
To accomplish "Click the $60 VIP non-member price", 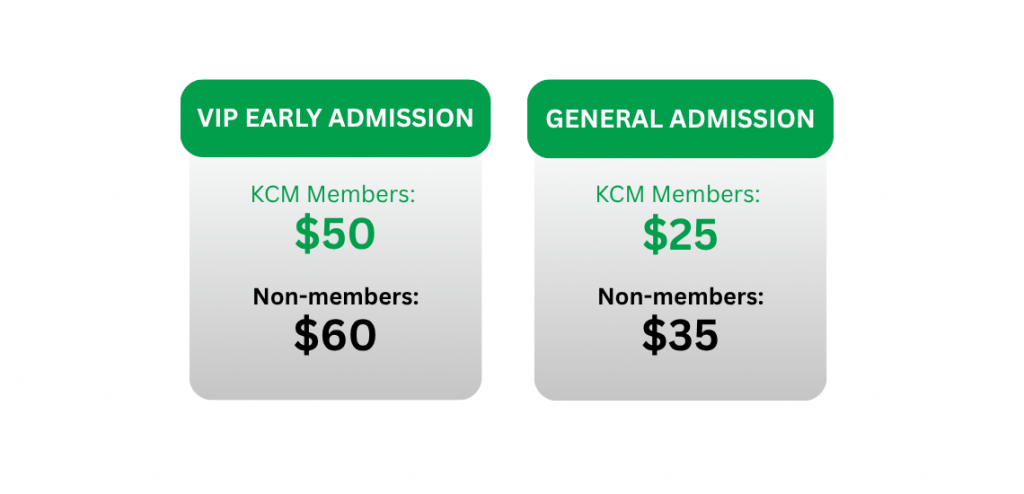I will pyautogui.click(x=335, y=335).
